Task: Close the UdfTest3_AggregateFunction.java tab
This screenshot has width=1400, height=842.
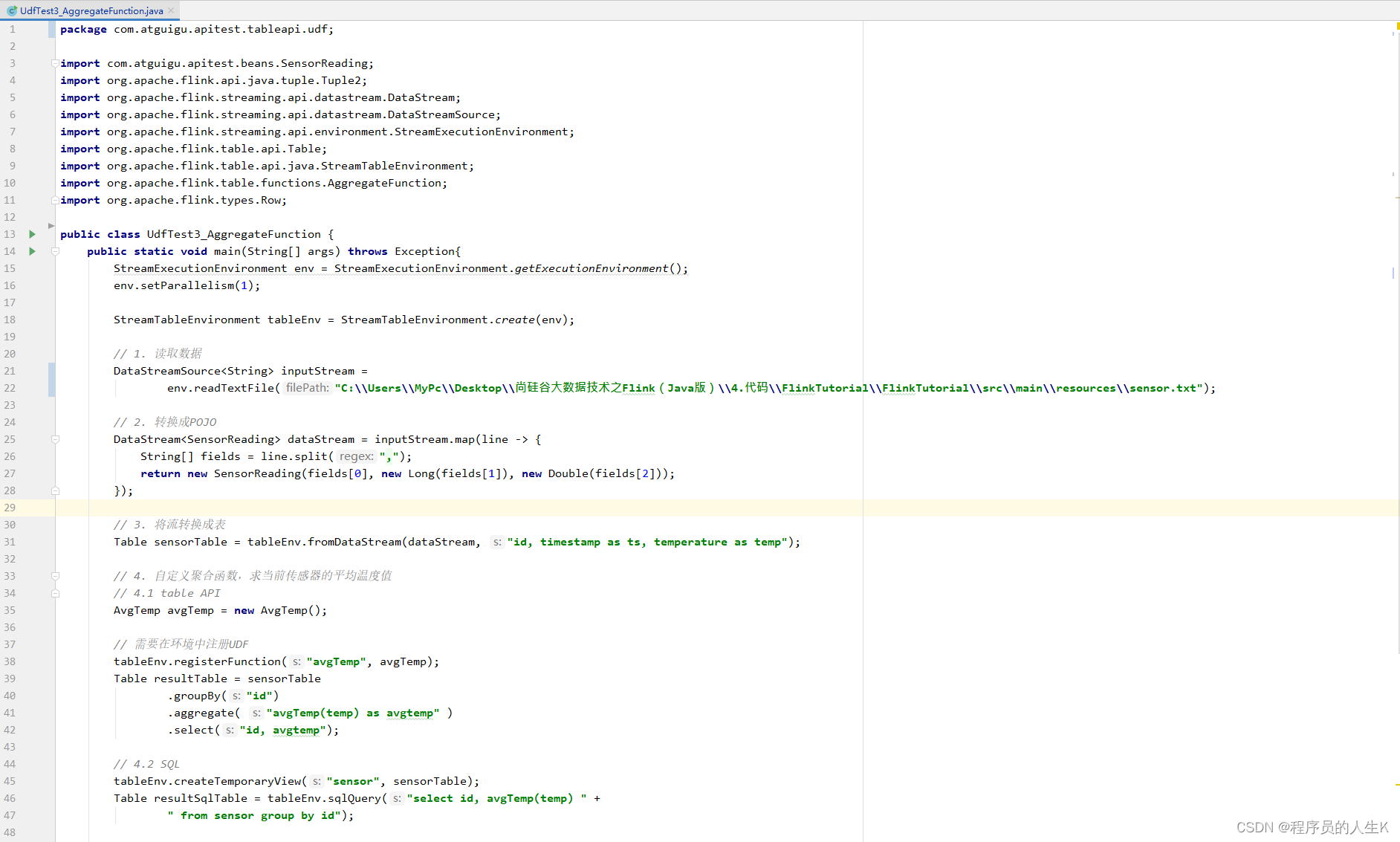Action: 171,10
